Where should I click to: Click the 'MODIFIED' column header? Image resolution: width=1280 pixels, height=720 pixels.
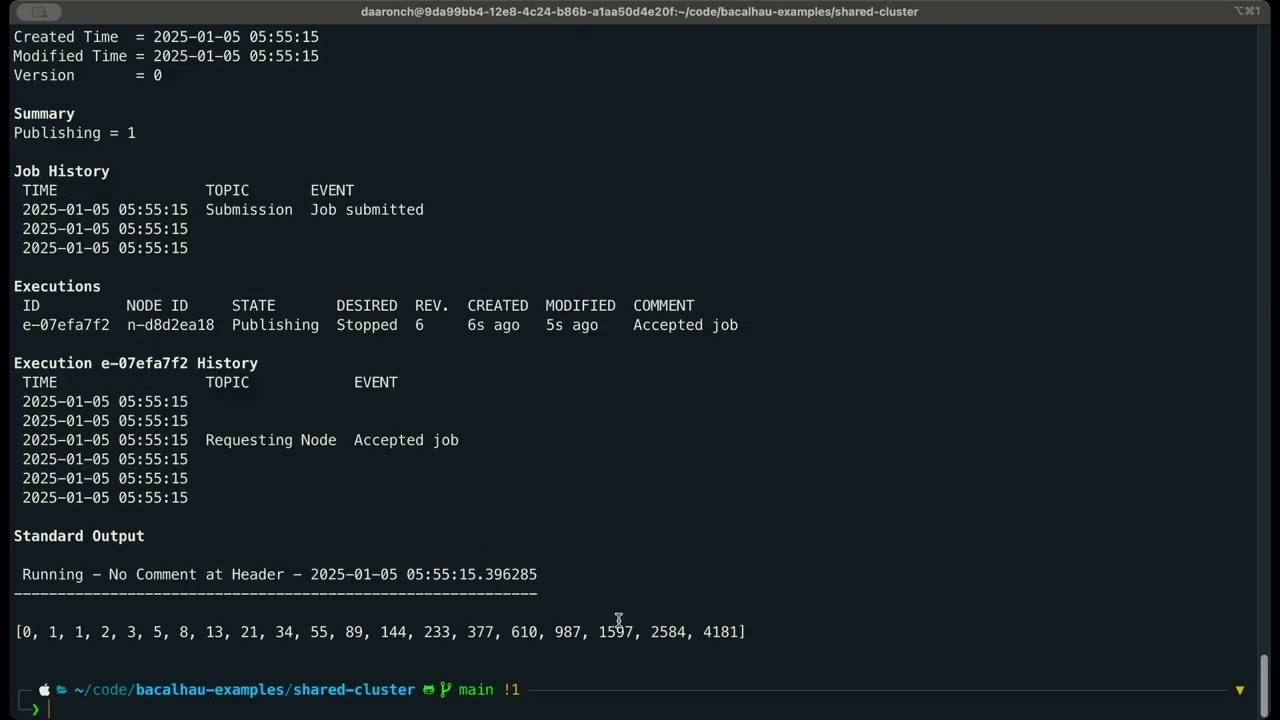tap(581, 306)
